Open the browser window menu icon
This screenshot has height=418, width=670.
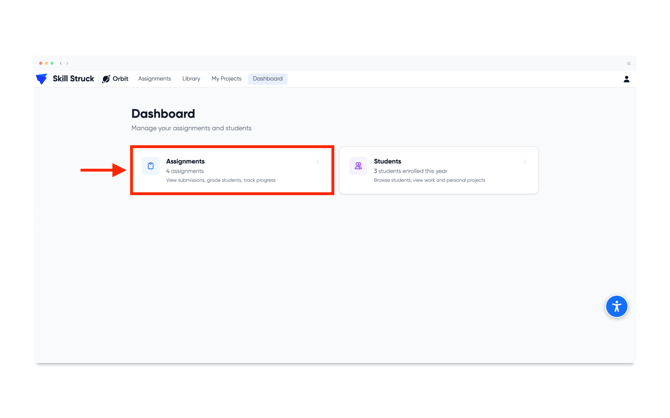[x=629, y=63]
